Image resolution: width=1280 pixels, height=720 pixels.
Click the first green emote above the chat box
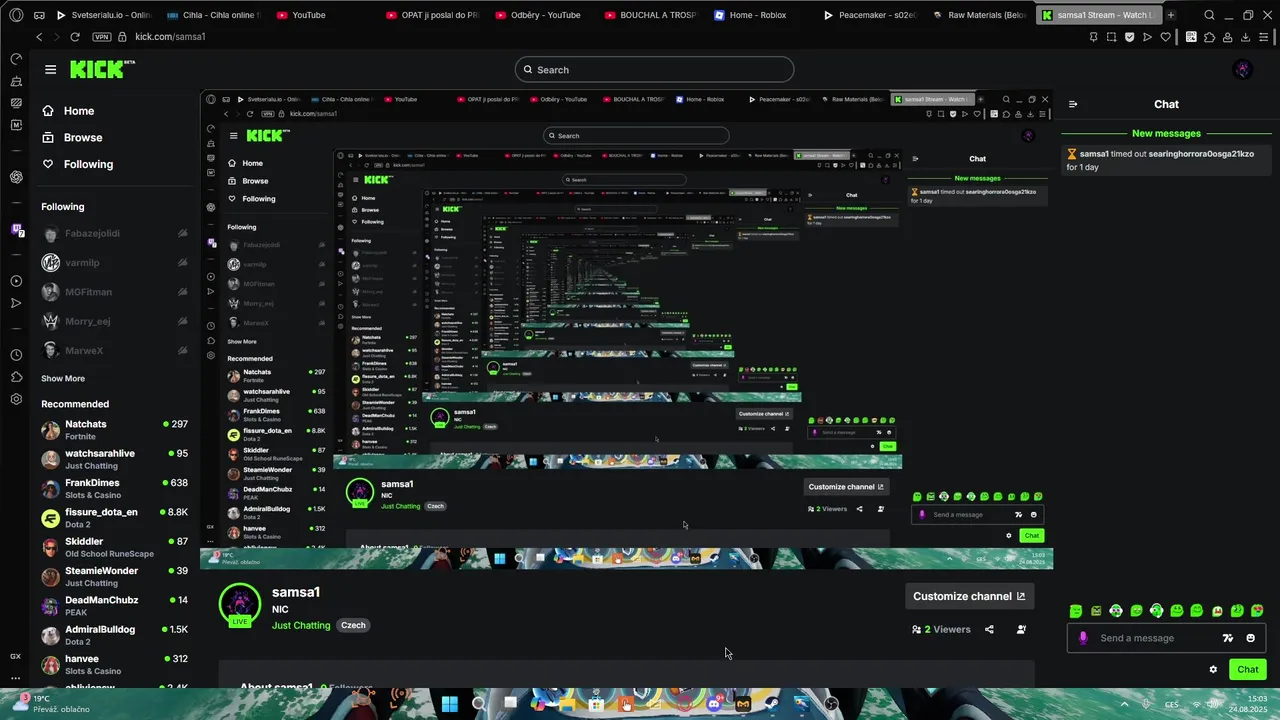[x=1076, y=611]
